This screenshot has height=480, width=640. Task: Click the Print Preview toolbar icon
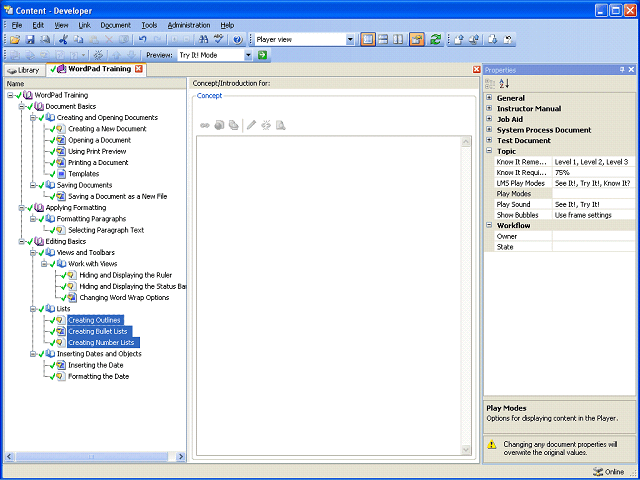pos(45,40)
